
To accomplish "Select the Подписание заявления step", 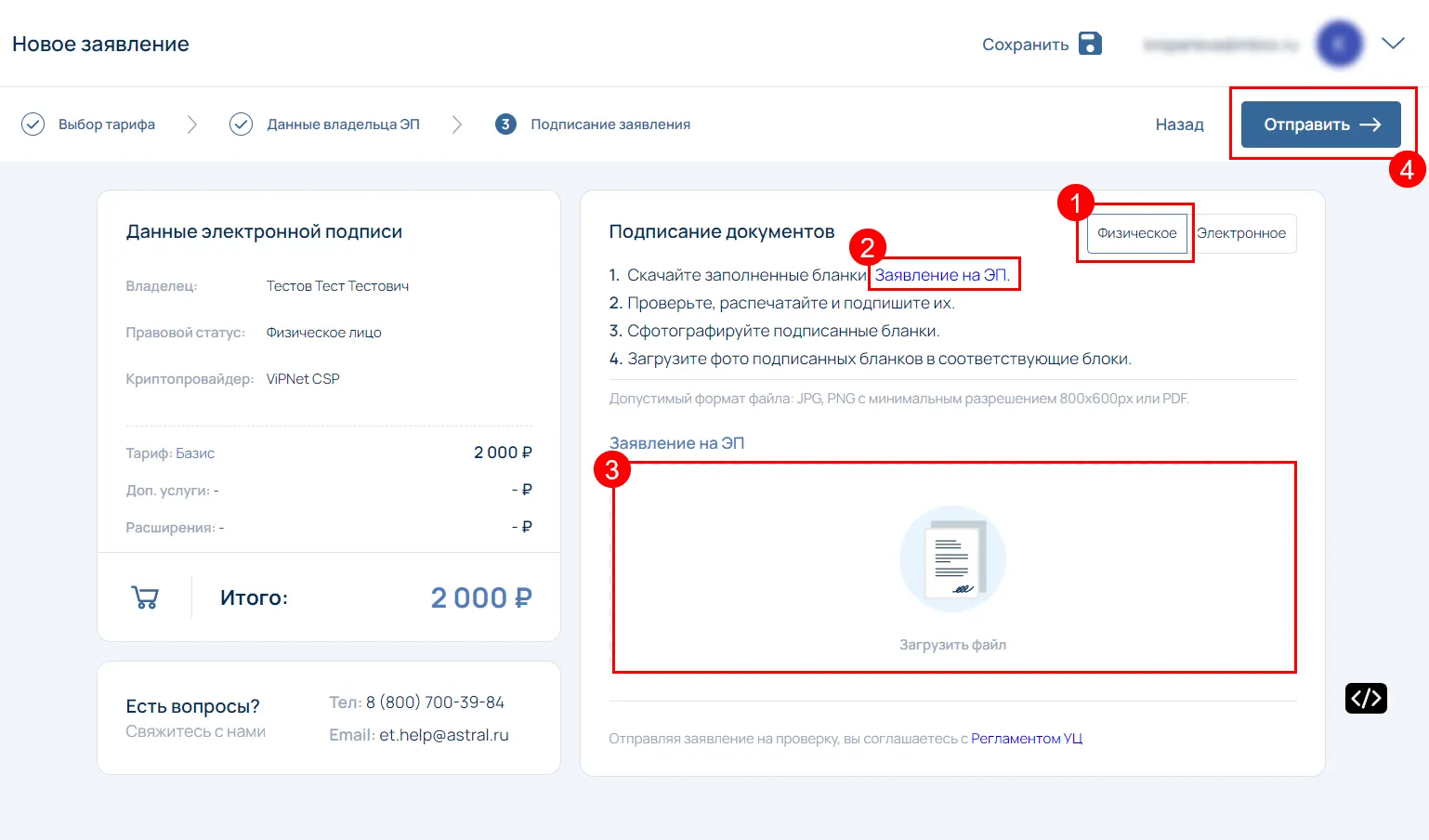I will click(x=610, y=125).
